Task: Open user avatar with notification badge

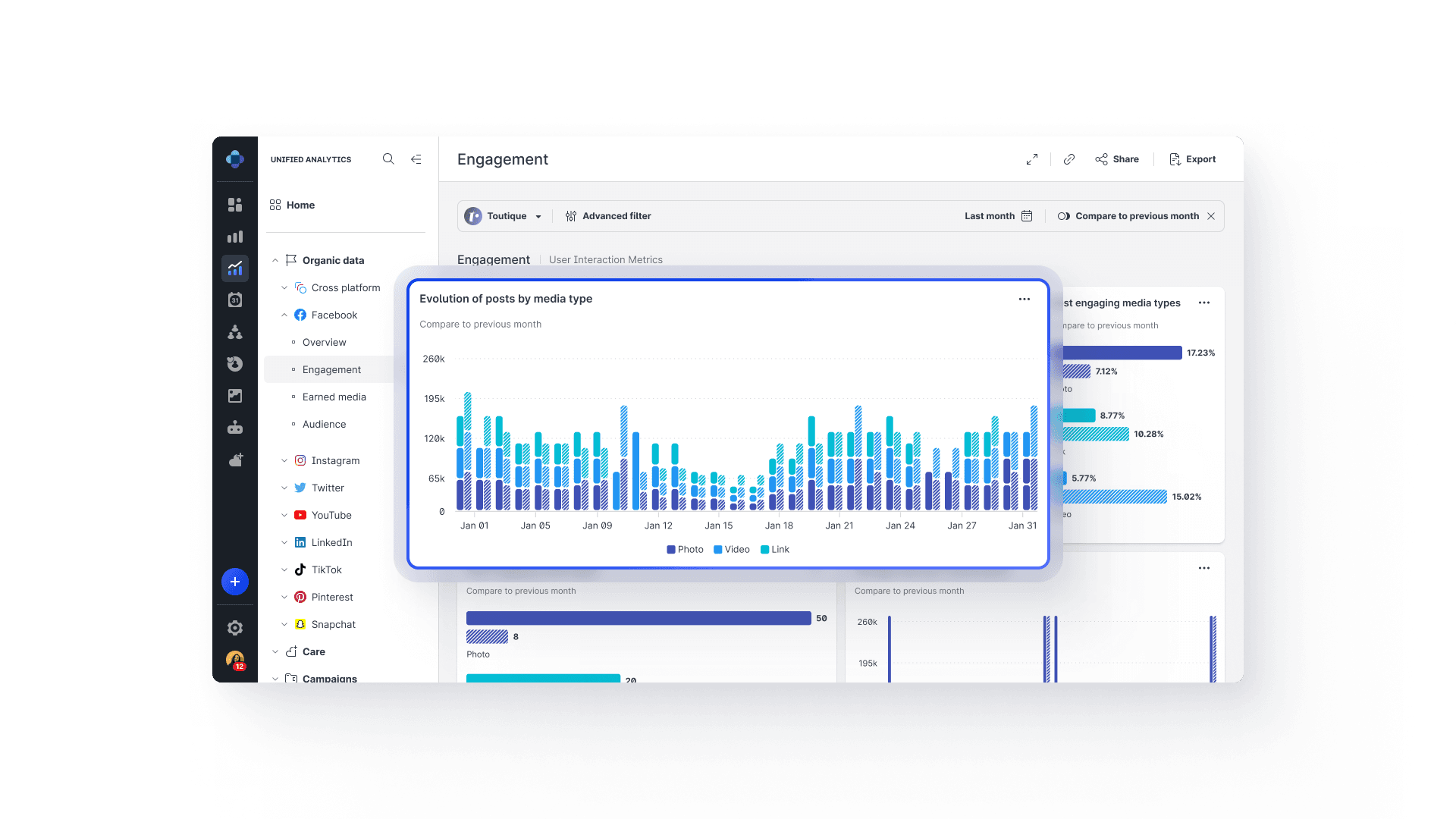Action: click(x=235, y=660)
